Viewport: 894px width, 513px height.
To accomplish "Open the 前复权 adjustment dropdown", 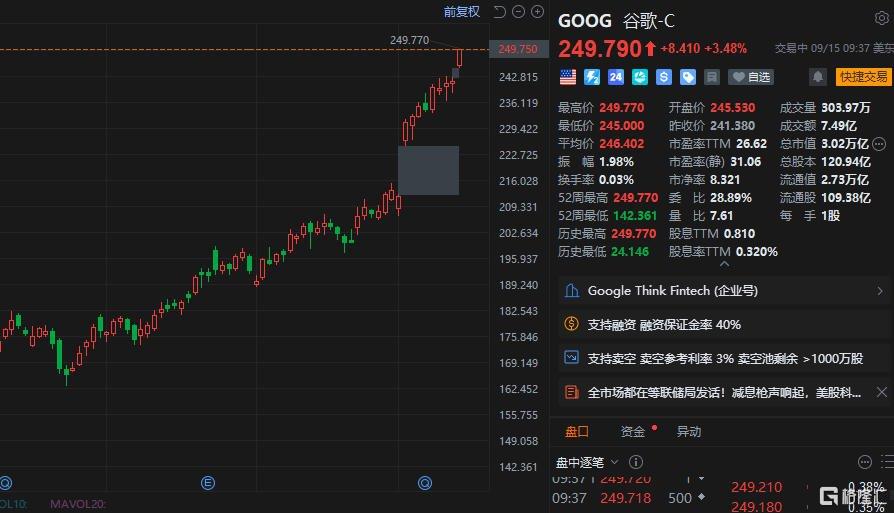I will pyautogui.click(x=462, y=11).
